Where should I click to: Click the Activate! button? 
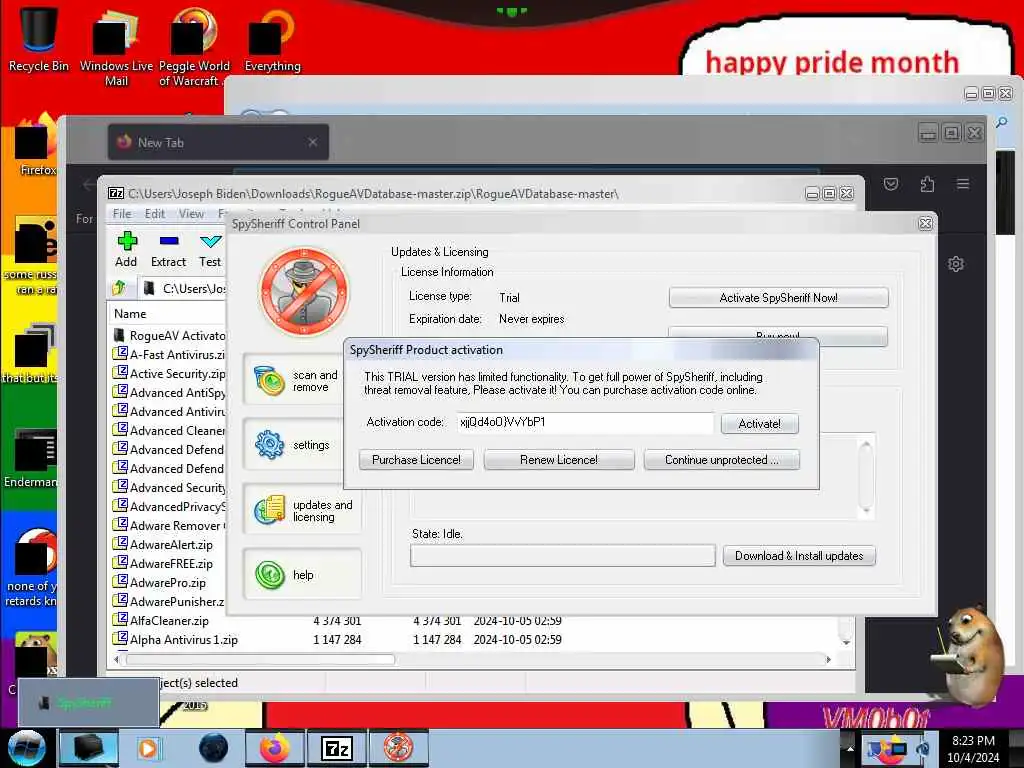coord(760,424)
